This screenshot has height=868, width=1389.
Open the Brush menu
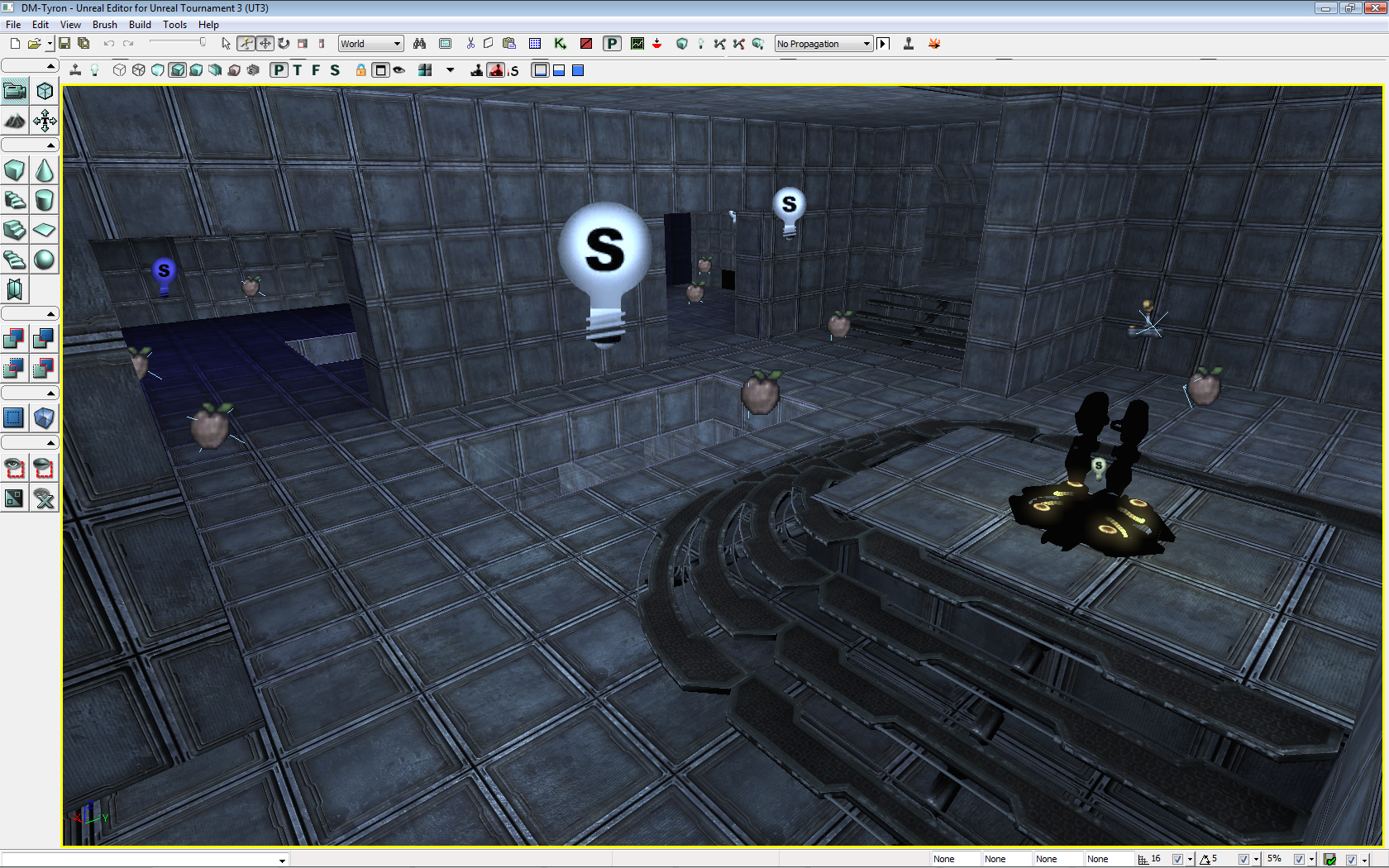[105, 25]
